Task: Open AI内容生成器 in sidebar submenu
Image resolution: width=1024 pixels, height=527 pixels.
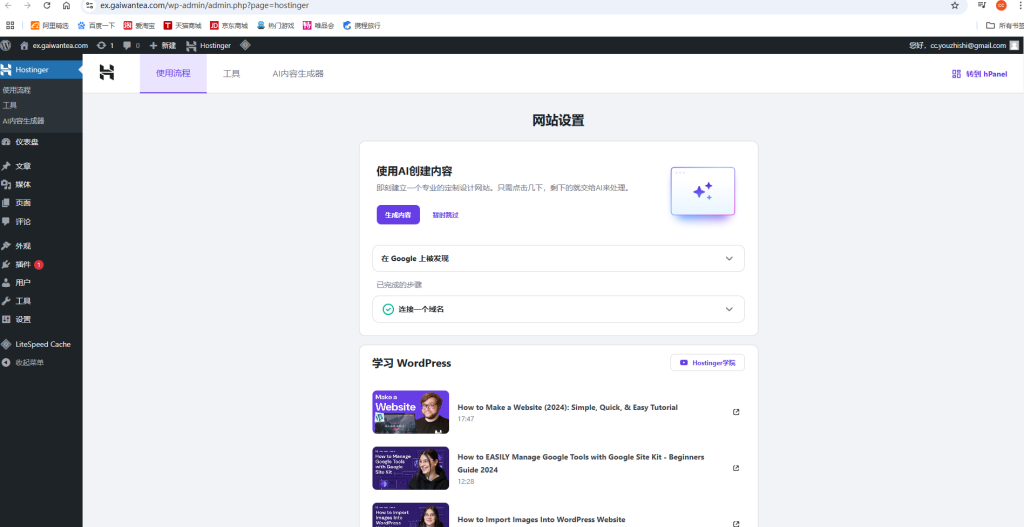Action: click(24, 121)
